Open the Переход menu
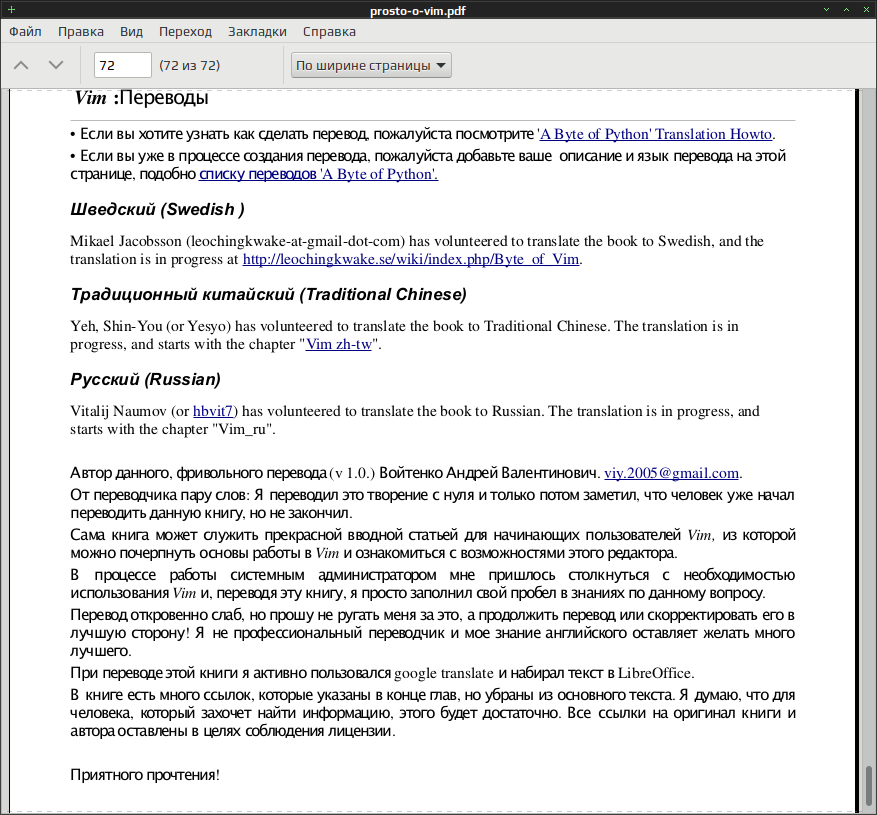The width and height of the screenshot is (877, 815). point(186,32)
